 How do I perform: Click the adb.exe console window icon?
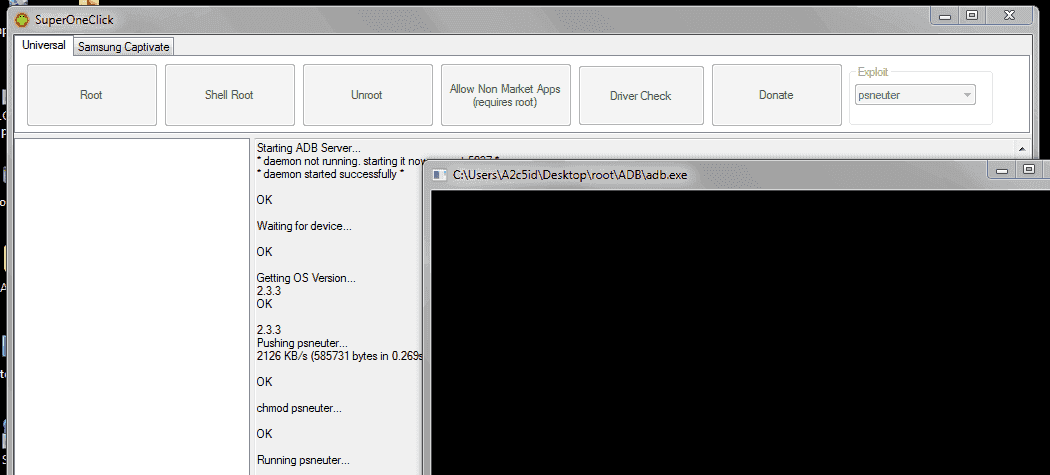[x=439, y=175]
